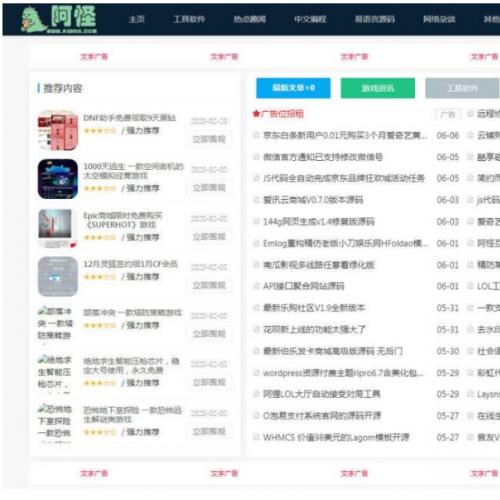Open the DNF助手免费领取9天黑钻 title
Viewport: 500px width, 500px height.
pyautogui.click(x=129, y=118)
